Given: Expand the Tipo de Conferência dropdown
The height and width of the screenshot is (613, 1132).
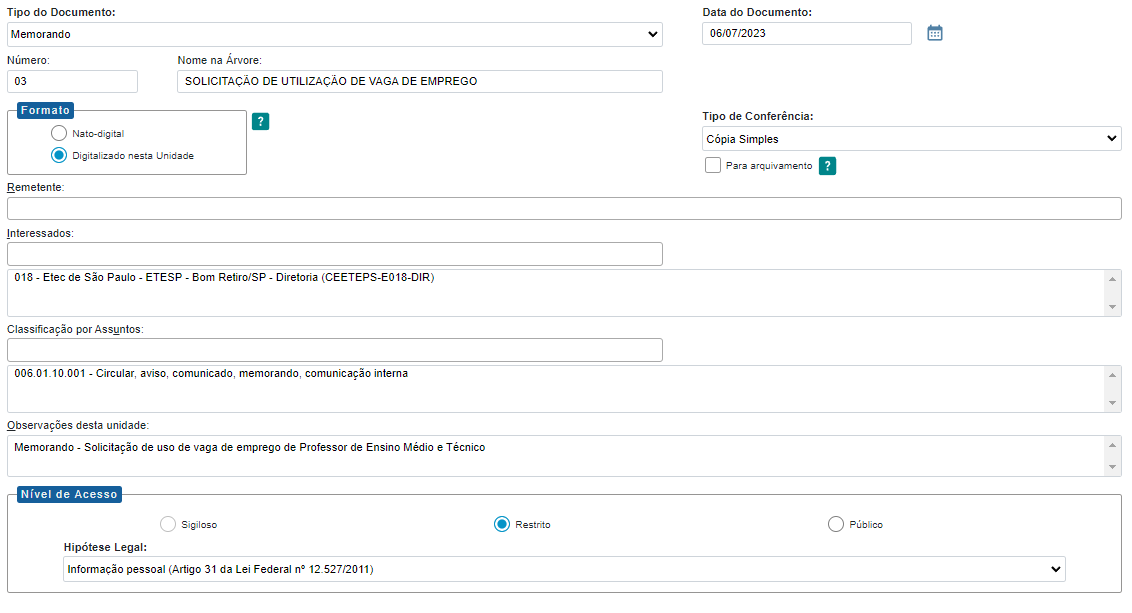Looking at the screenshot, I should [911, 139].
